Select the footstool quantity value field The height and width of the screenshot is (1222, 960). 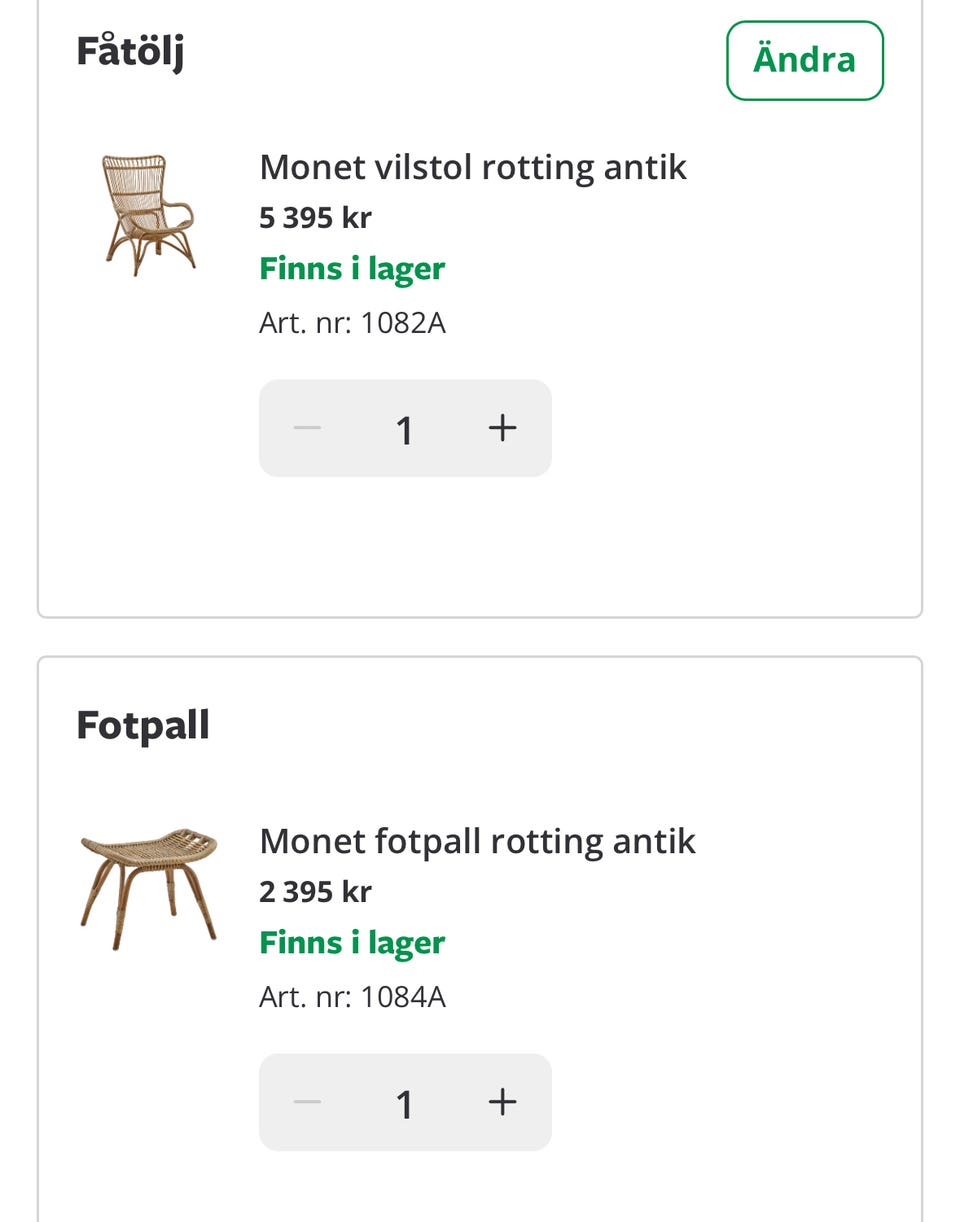(404, 1104)
